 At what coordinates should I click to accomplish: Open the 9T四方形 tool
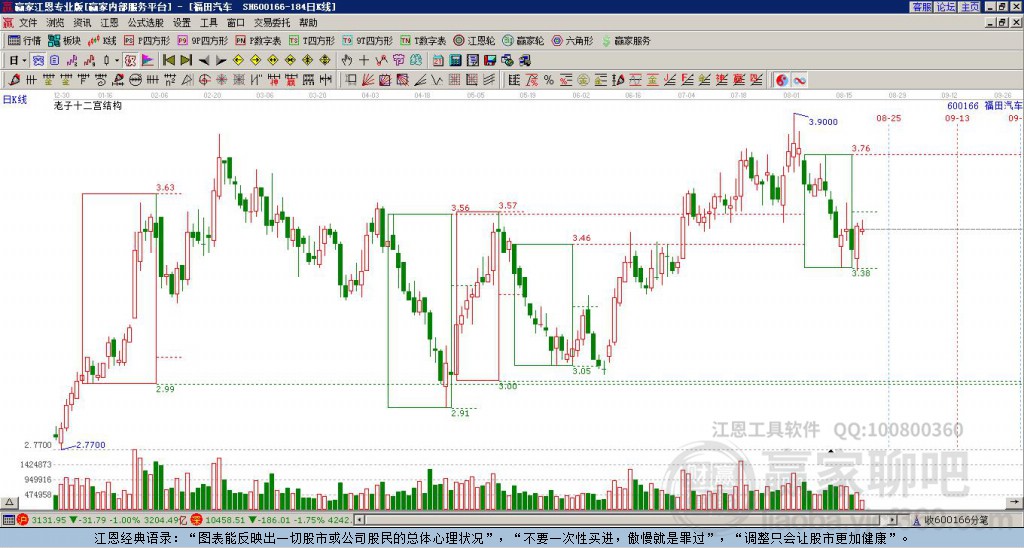pos(368,40)
